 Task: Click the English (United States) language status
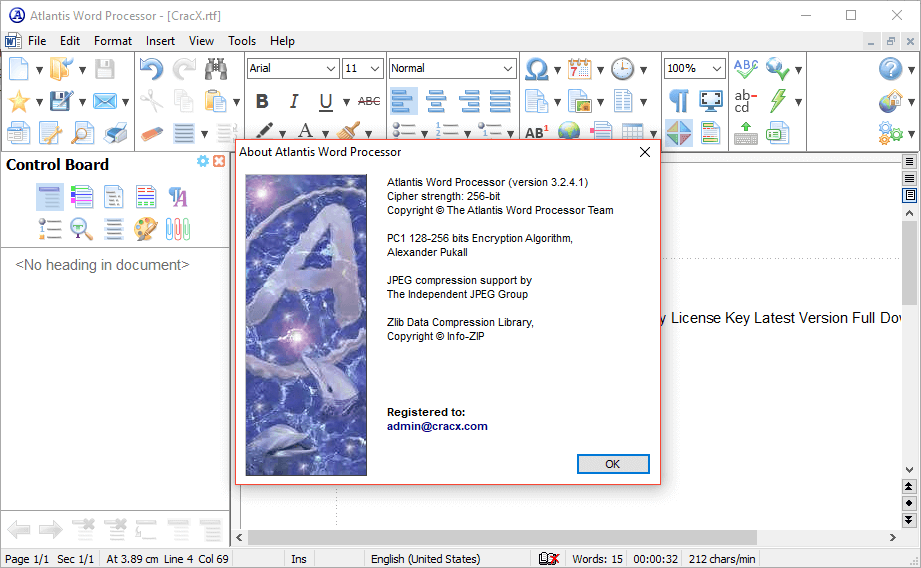[425, 559]
